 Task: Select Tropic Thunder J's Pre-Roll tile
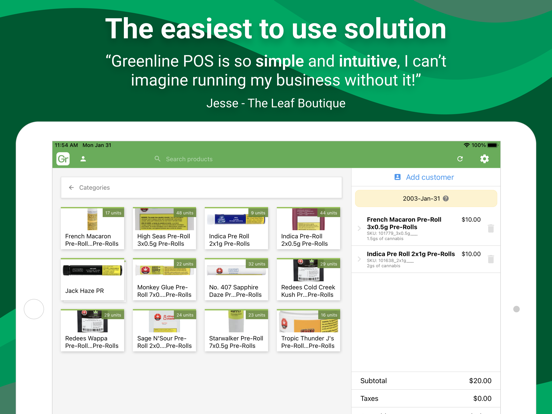308,330
